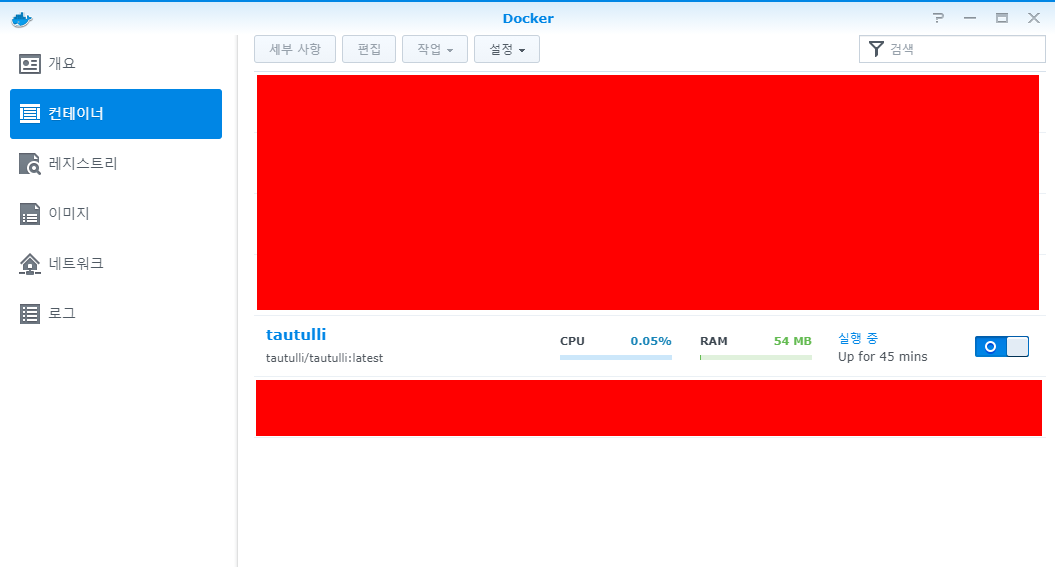Click the 세부 사항 button

click(295, 49)
